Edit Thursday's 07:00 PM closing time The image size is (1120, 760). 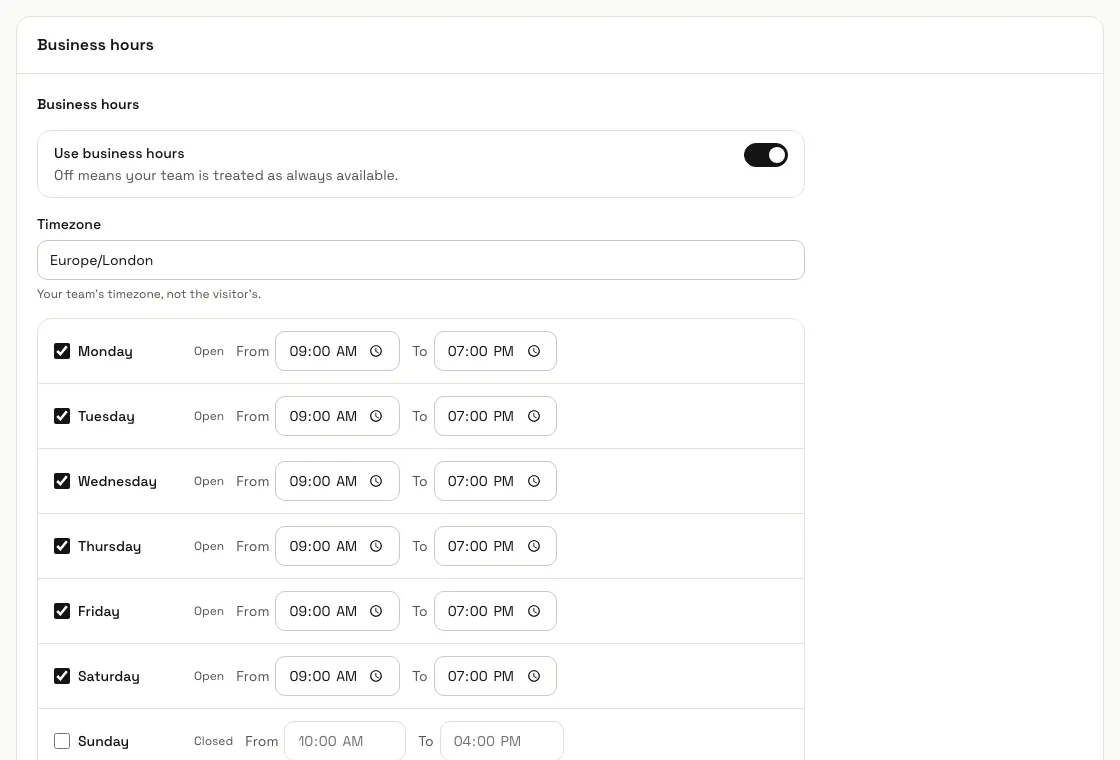pos(495,546)
